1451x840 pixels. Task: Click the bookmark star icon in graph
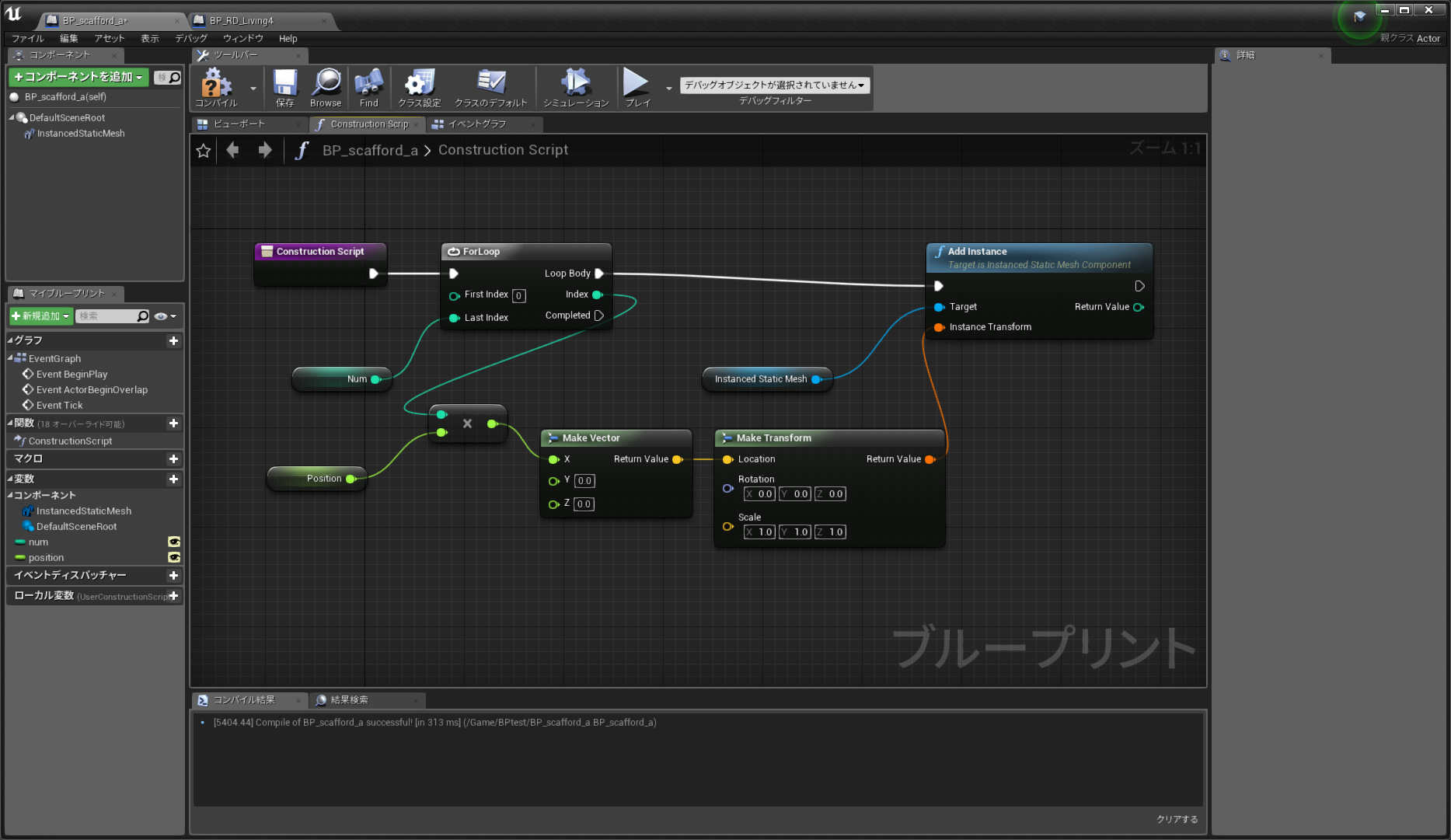[x=204, y=151]
